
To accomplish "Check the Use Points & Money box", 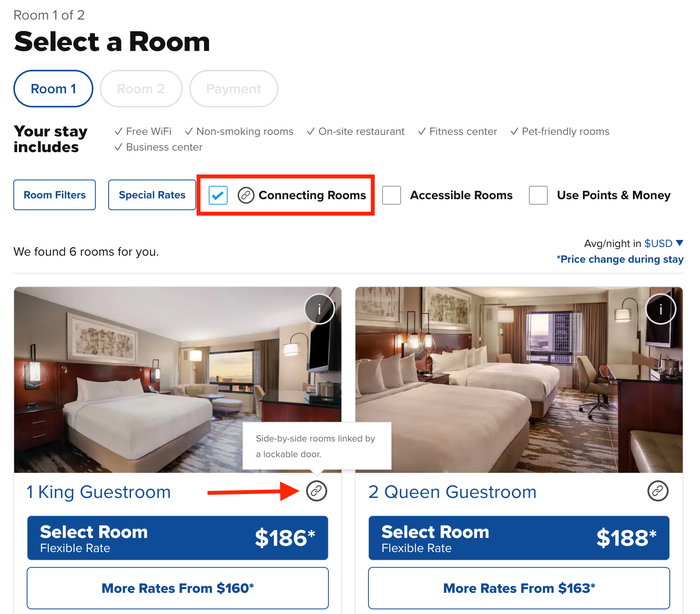I will [x=538, y=195].
